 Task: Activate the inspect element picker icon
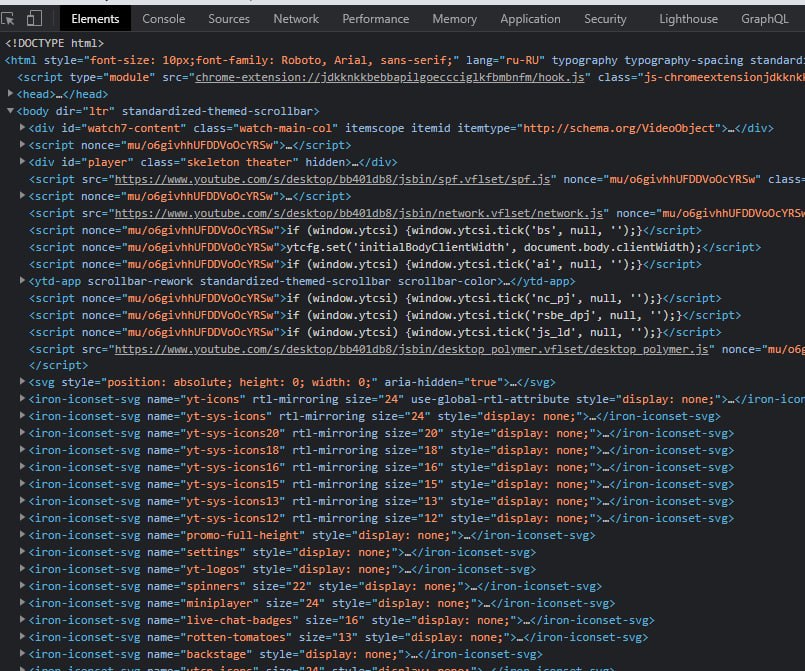pyautogui.click(x=8, y=19)
